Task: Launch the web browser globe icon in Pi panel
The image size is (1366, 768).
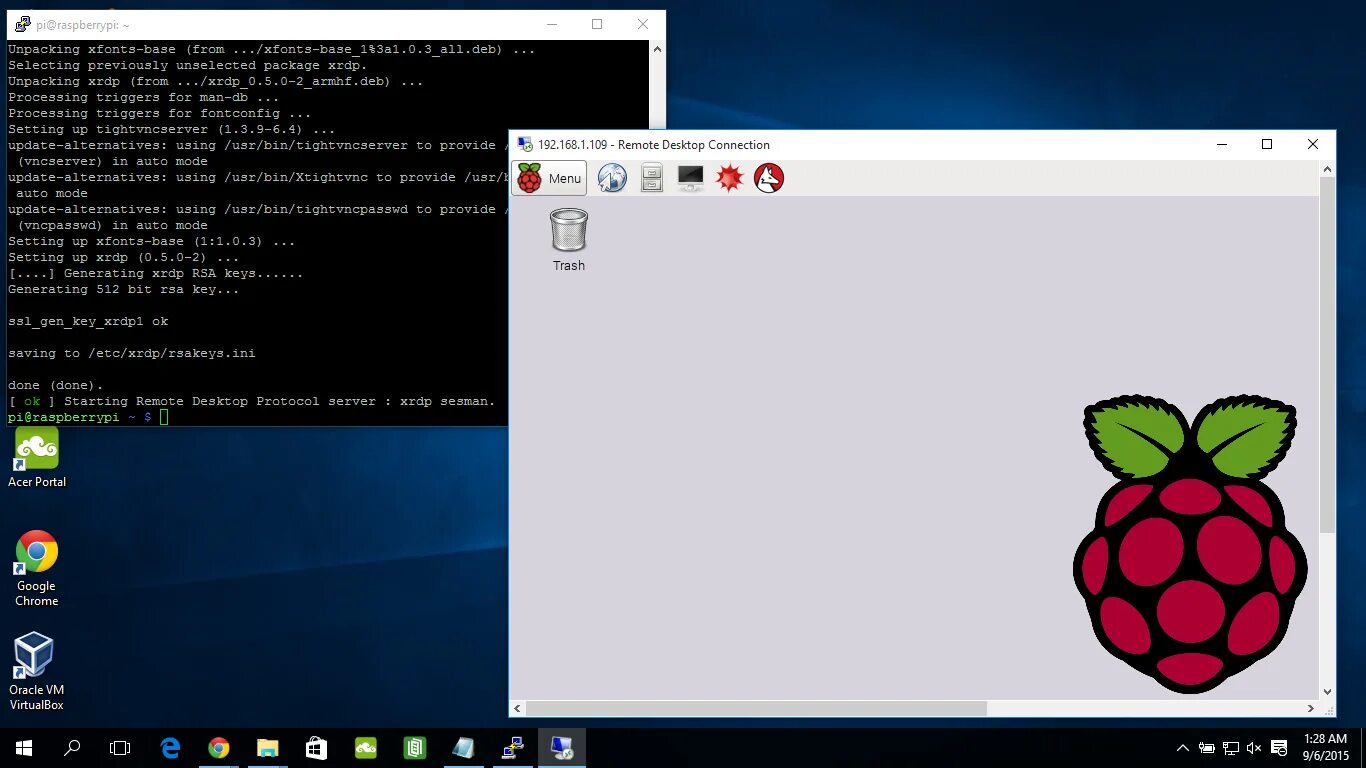Action: 612,178
